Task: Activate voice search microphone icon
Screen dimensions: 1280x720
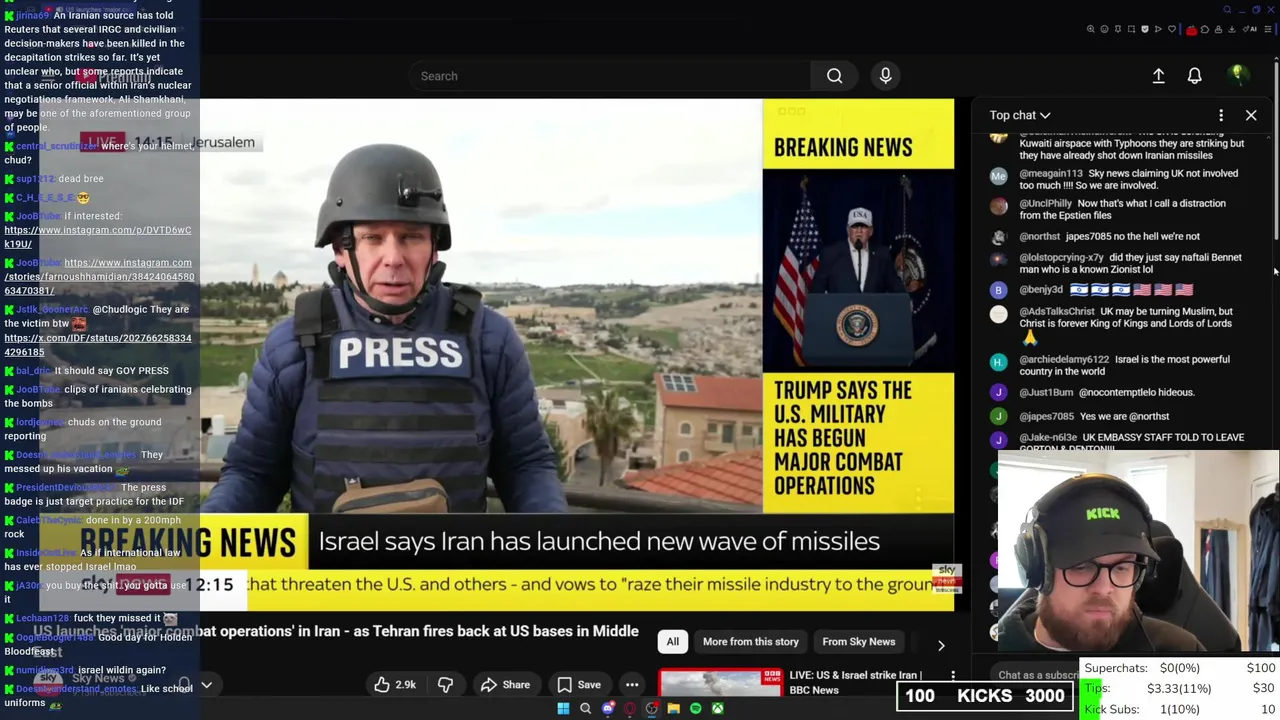Action: pos(885,76)
